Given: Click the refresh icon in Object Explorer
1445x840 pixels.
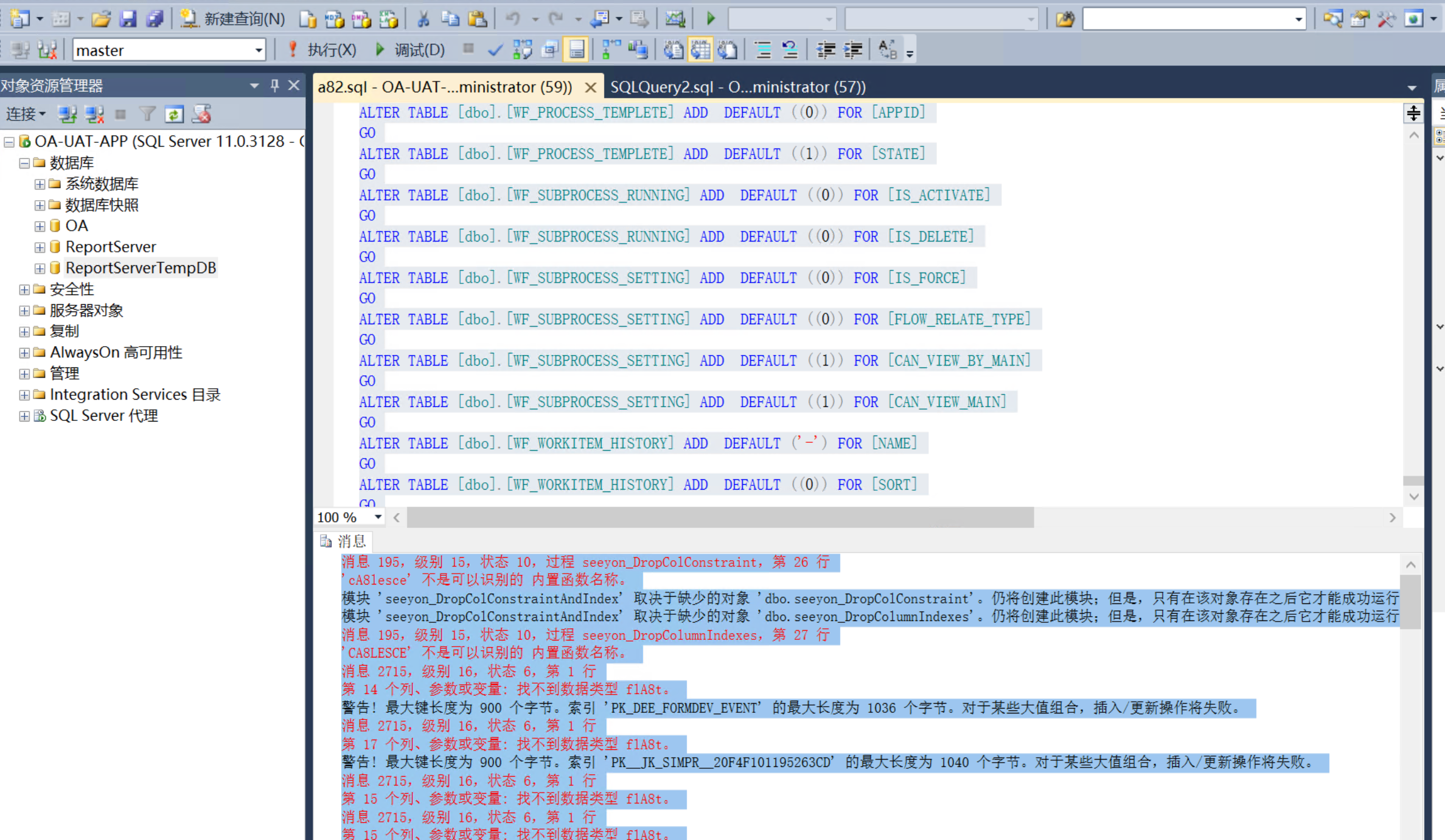Looking at the screenshot, I should 174,114.
